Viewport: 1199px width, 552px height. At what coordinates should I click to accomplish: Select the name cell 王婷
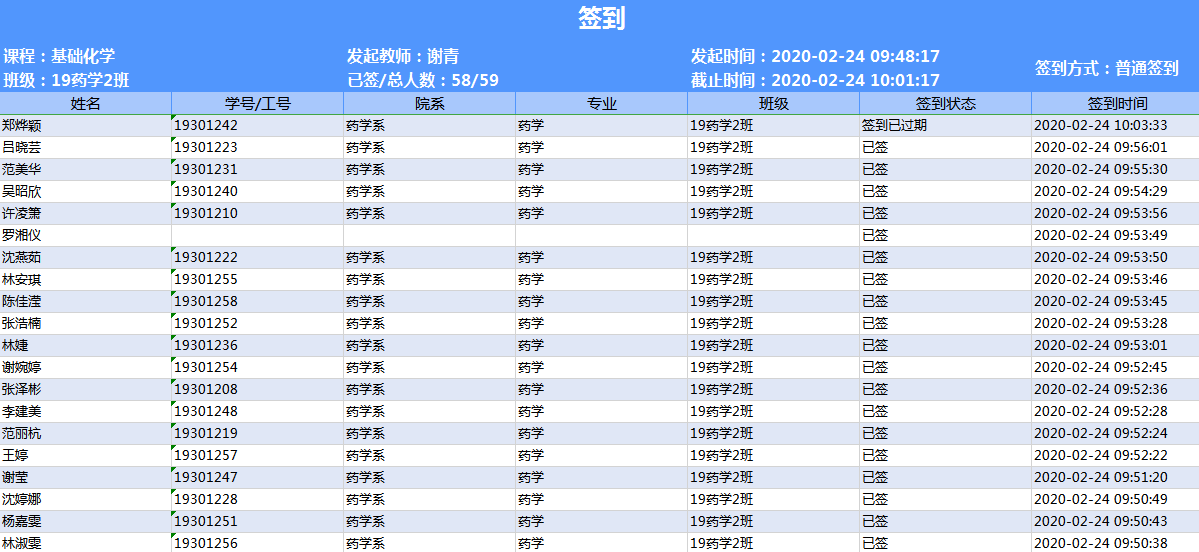(x=15, y=456)
